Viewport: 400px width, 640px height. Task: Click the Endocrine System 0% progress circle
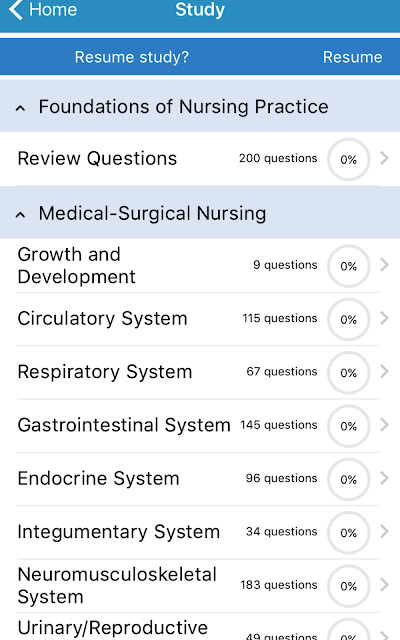pyautogui.click(x=349, y=479)
